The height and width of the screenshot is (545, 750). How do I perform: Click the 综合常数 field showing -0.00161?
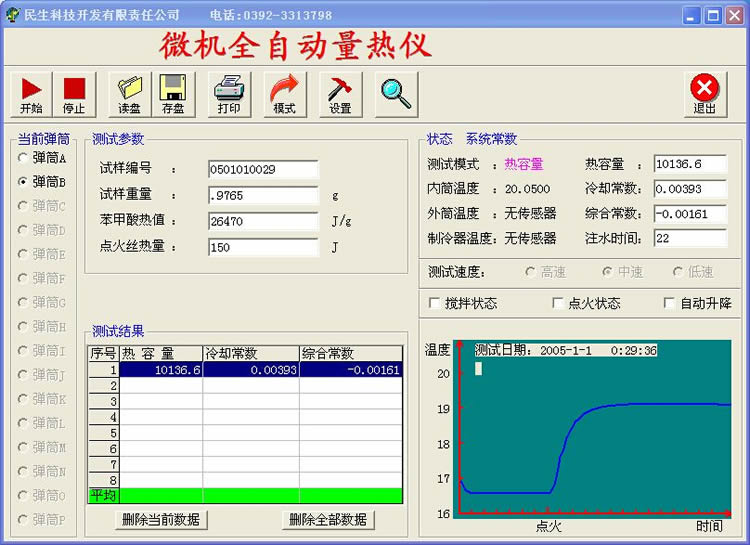pyautogui.click(x=690, y=213)
